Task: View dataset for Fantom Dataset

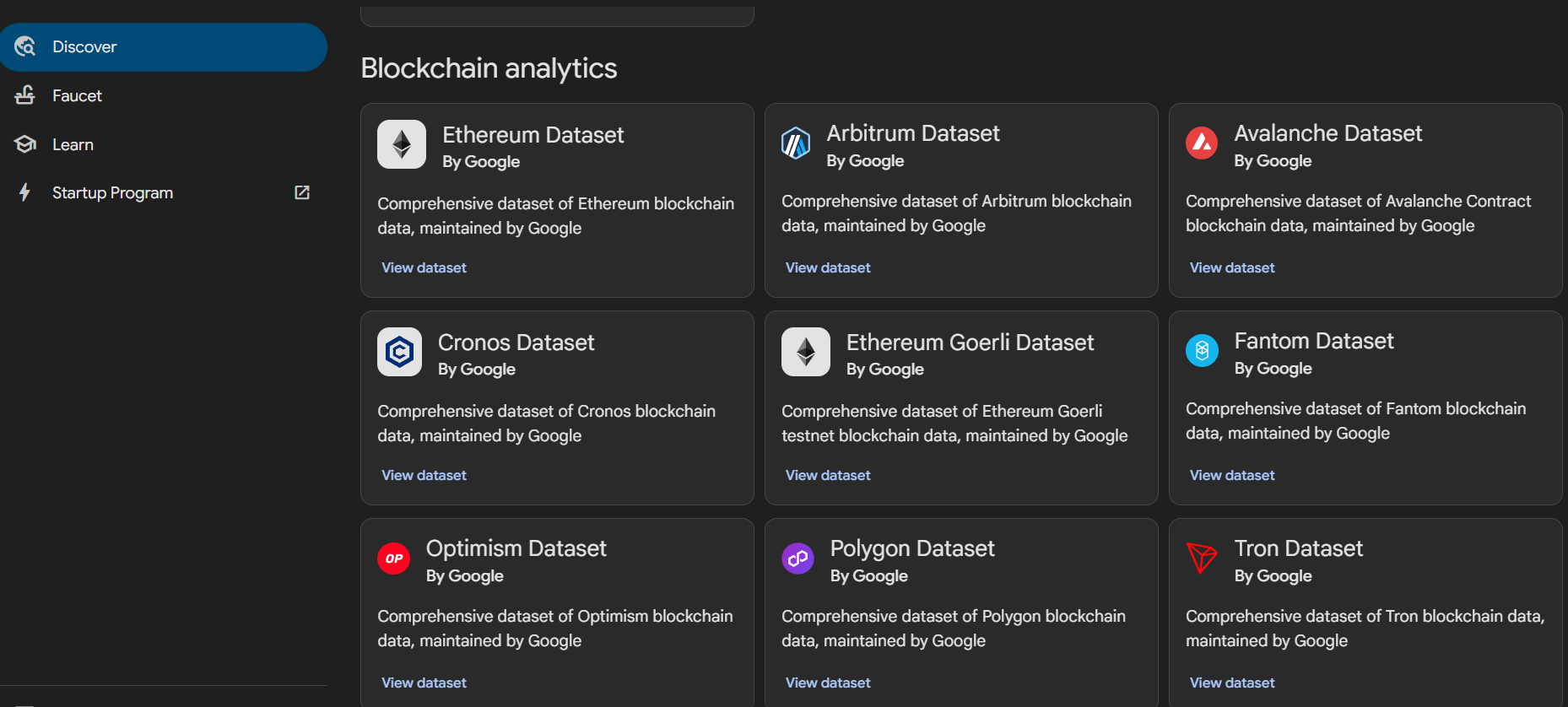Action: (1232, 475)
